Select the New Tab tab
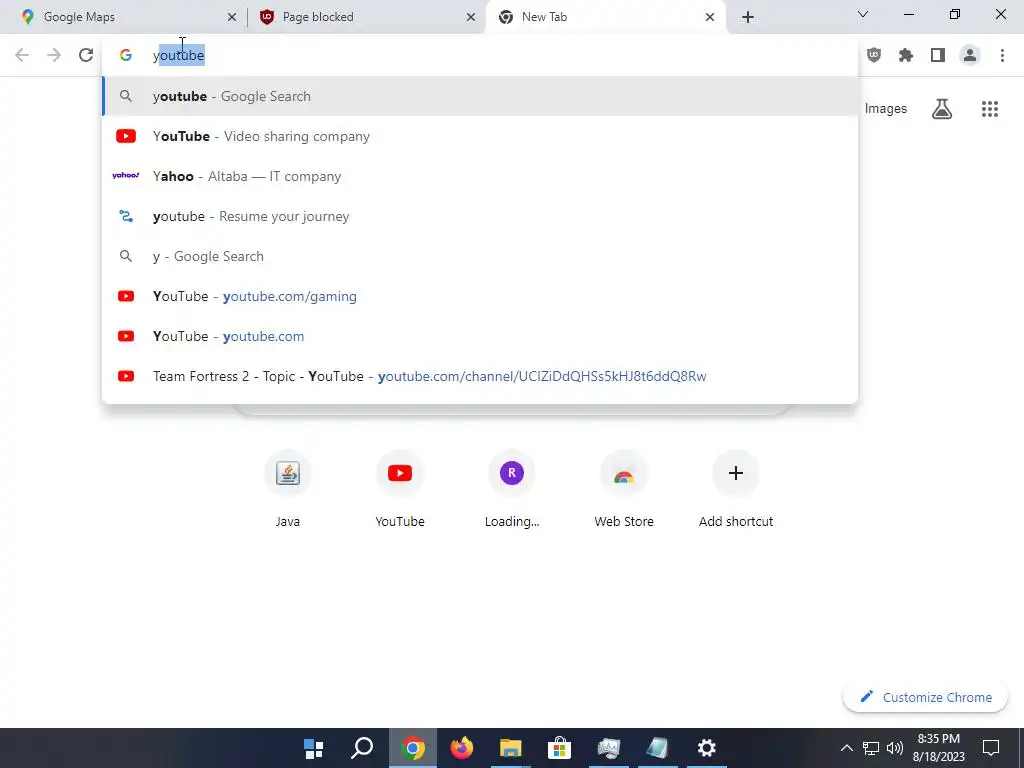The width and height of the screenshot is (1024, 768). (x=606, y=17)
